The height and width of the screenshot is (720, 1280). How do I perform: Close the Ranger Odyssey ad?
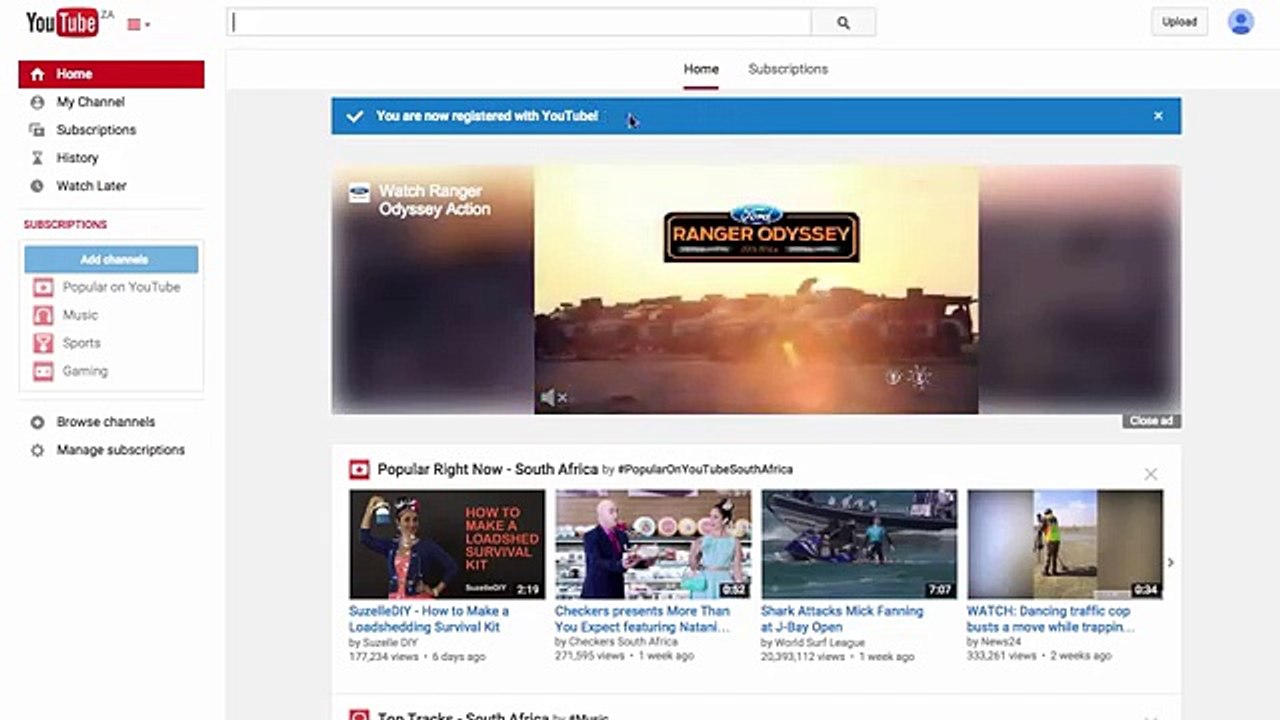click(x=1151, y=421)
